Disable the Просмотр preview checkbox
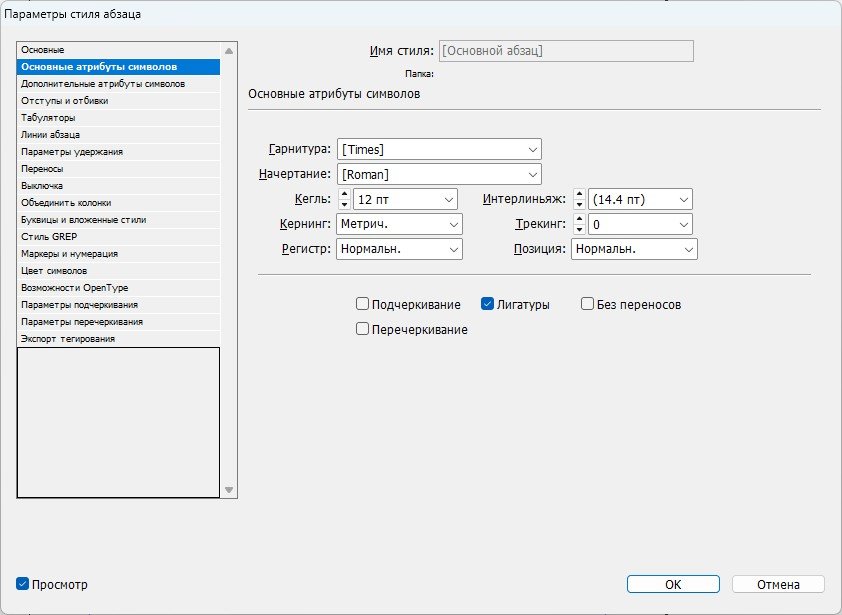Image resolution: width=842 pixels, height=615 pixels. 23,584
